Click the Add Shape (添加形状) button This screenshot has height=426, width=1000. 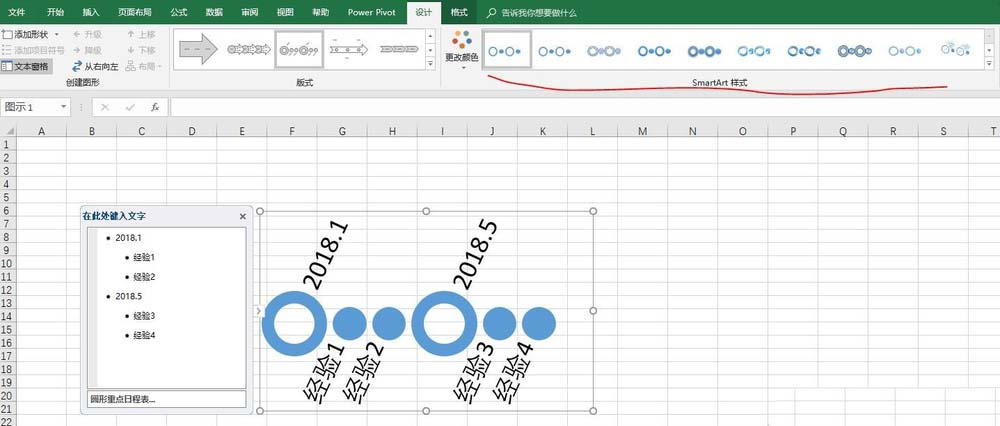pos(27,34)
